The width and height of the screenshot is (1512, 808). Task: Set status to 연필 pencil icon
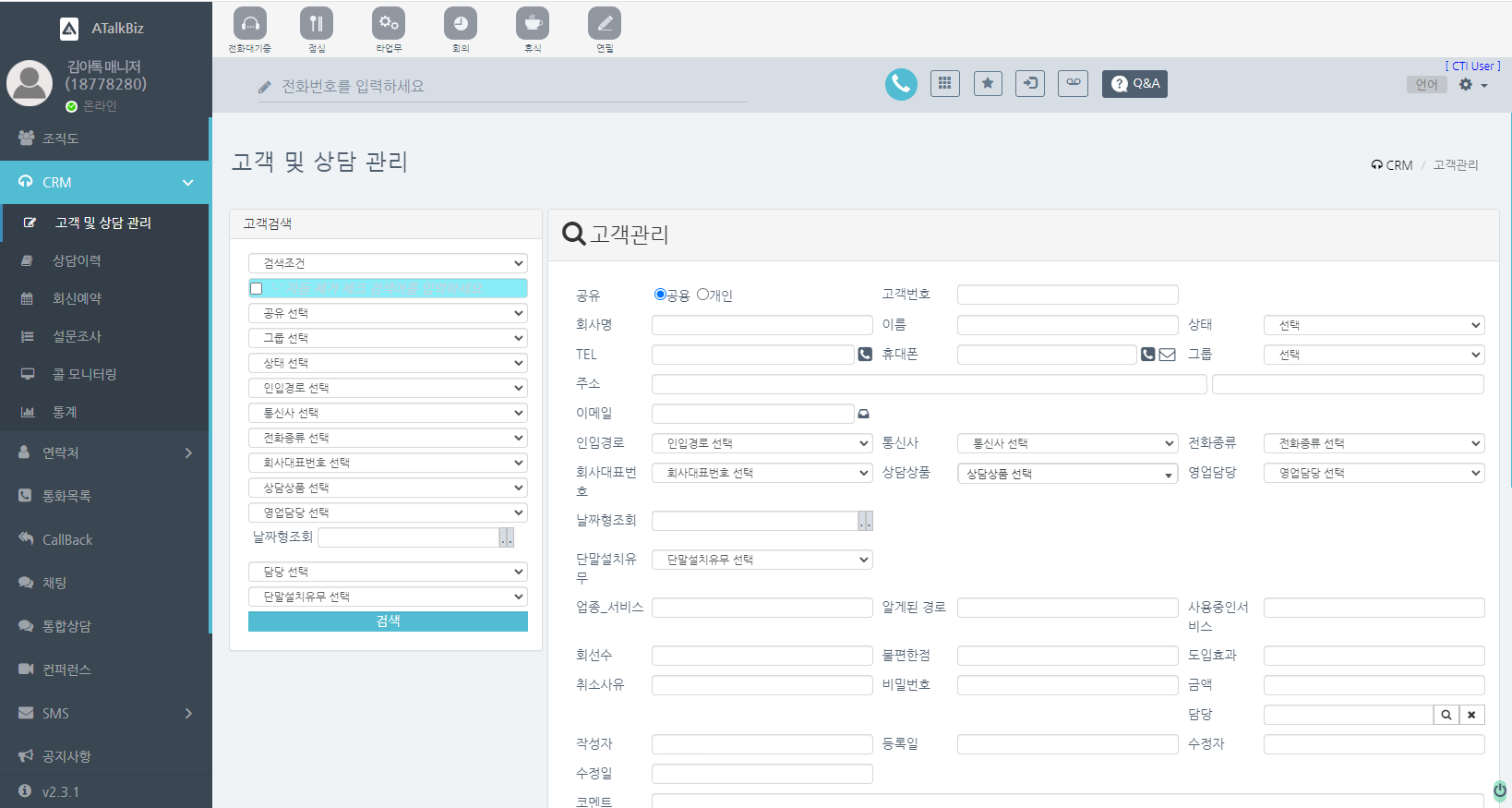605,23
